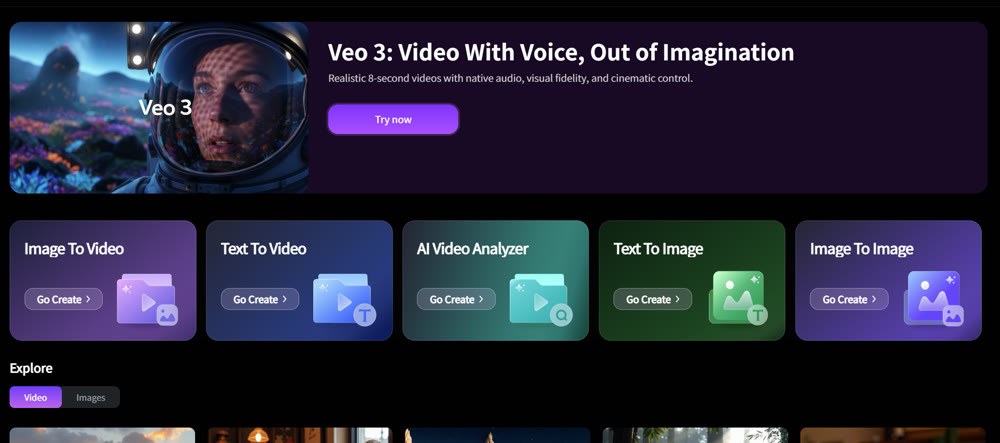Click the purple Try now button
Viewport: 1000px width, 443px height.
click(393, 119)
